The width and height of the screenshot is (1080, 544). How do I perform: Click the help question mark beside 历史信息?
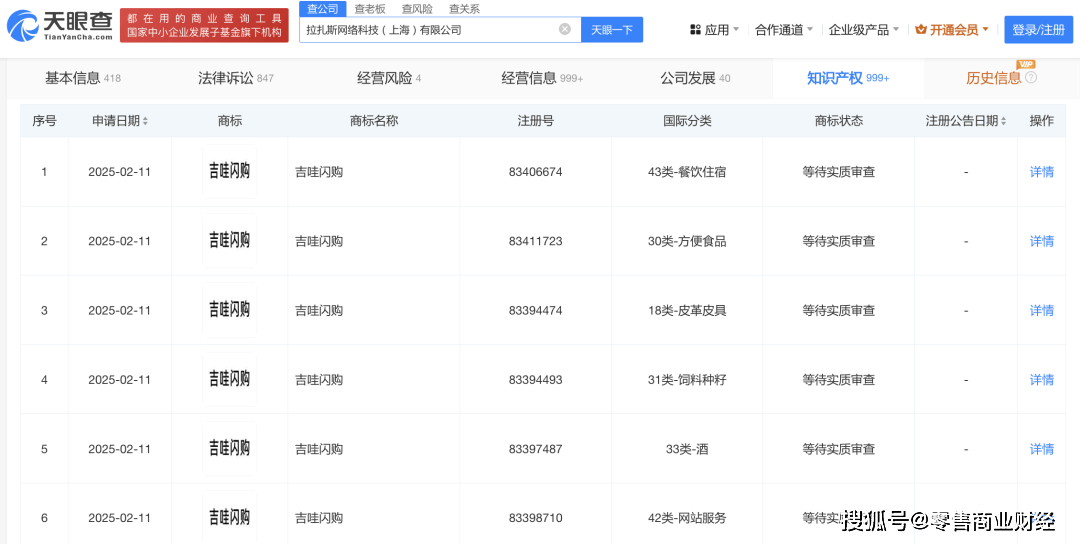pos(1030,78)
